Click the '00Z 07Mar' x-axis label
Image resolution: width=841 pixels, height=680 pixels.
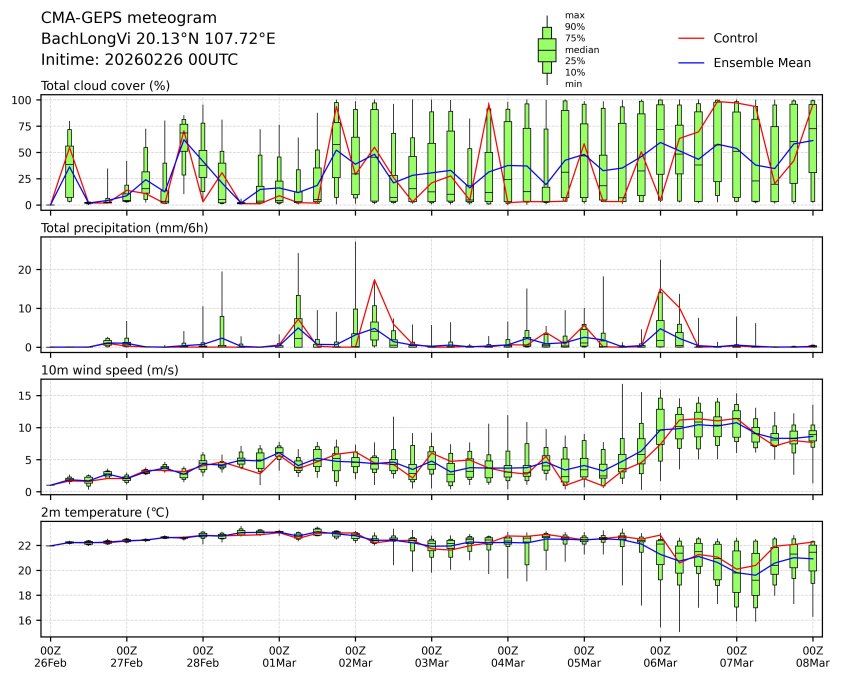coord(736,657)
